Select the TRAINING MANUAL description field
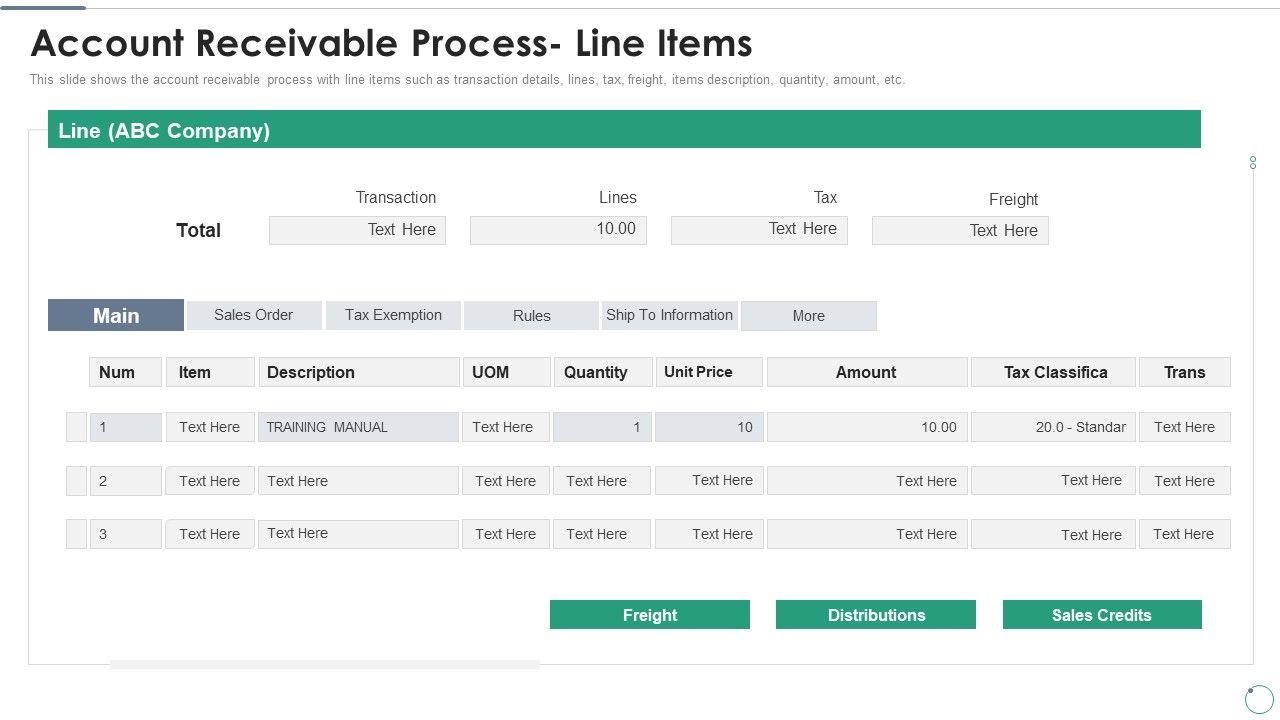1280x720 pixels. coord(358,427)
